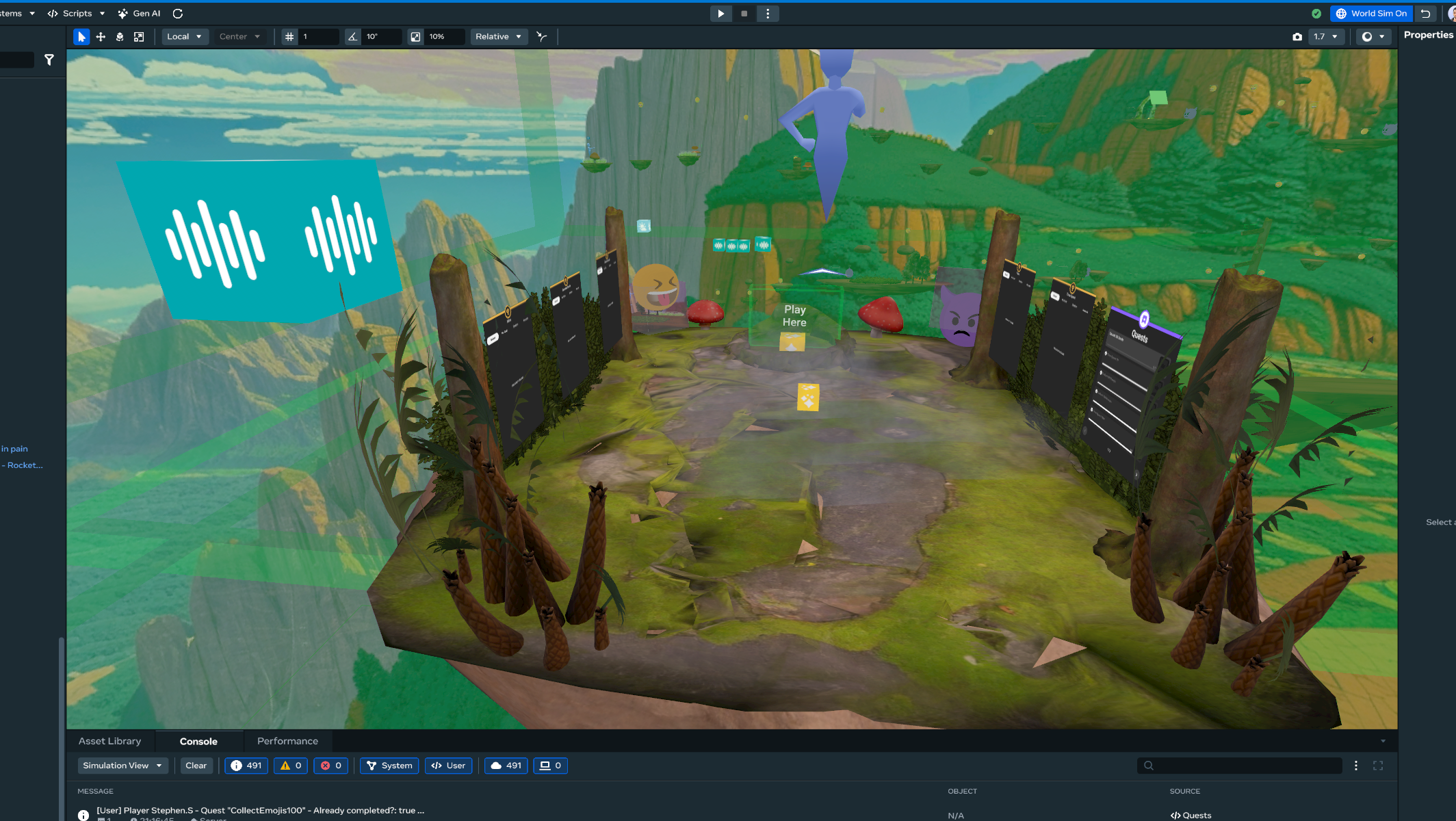The width and height of the screenshot is (1456, 821).
Task: Click the scale tool icon
Action: 139,37
